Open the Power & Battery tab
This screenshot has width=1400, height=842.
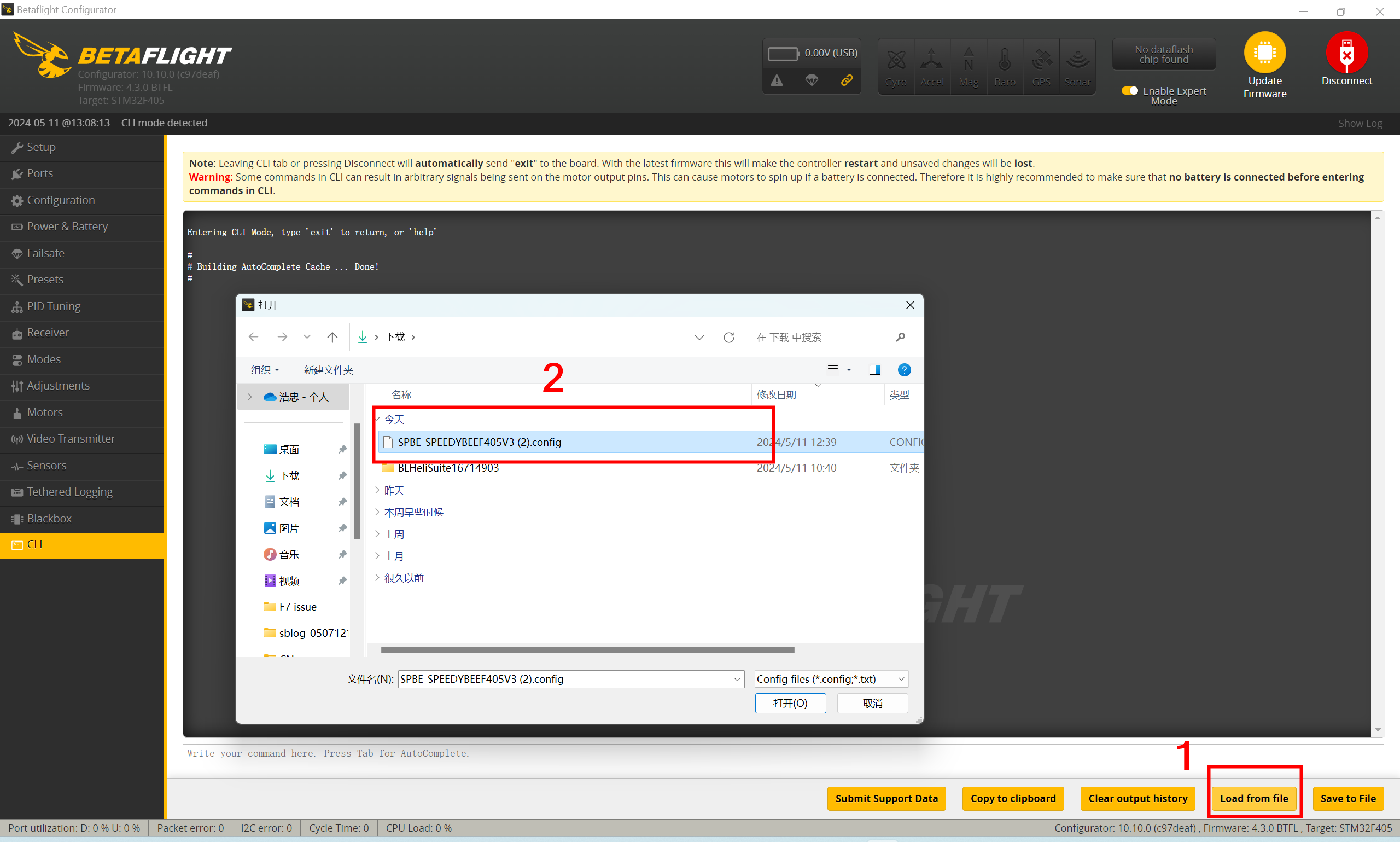tap(82, 227)
